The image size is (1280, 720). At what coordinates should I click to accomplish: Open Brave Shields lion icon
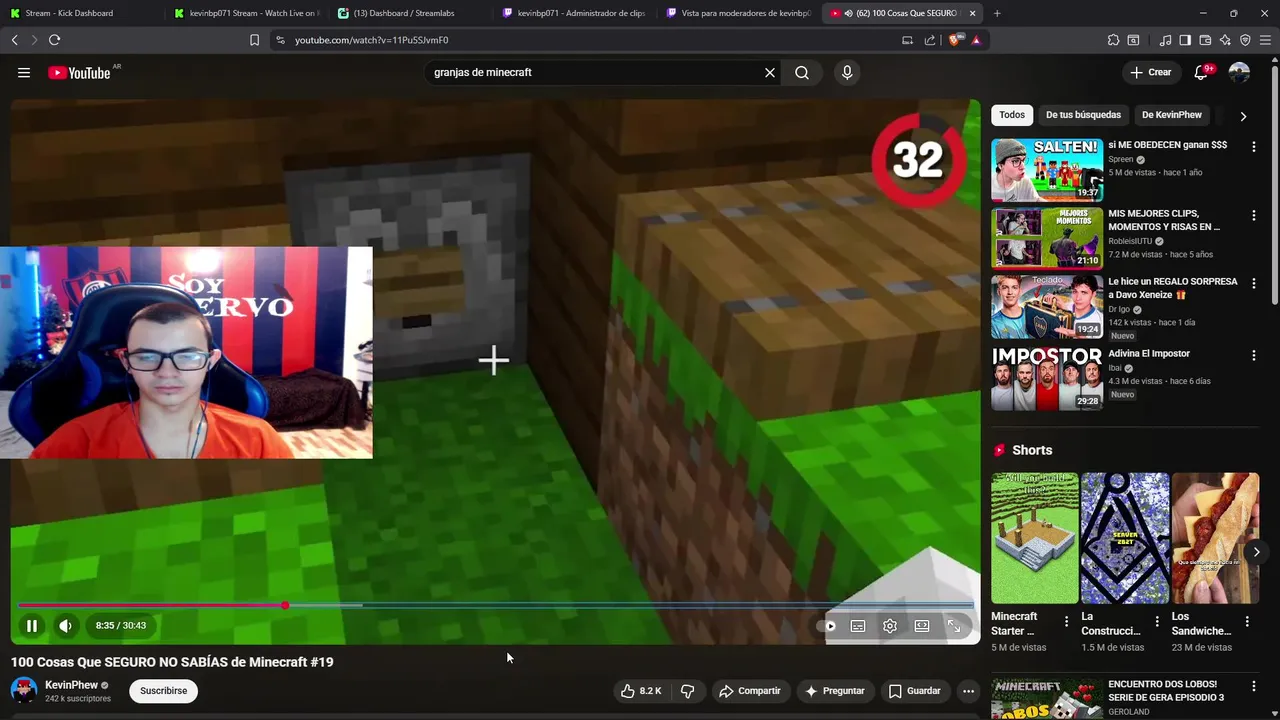(x=954, y=40)
